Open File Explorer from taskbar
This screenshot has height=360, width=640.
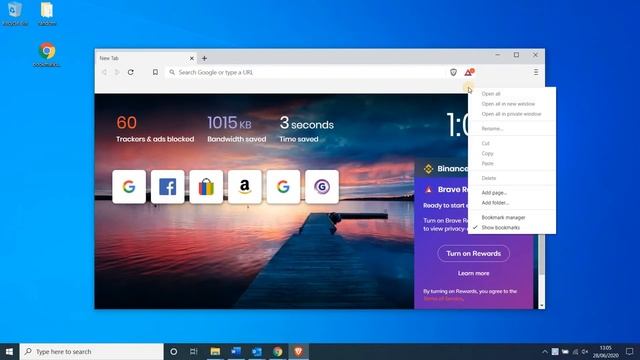coord(215,351)
